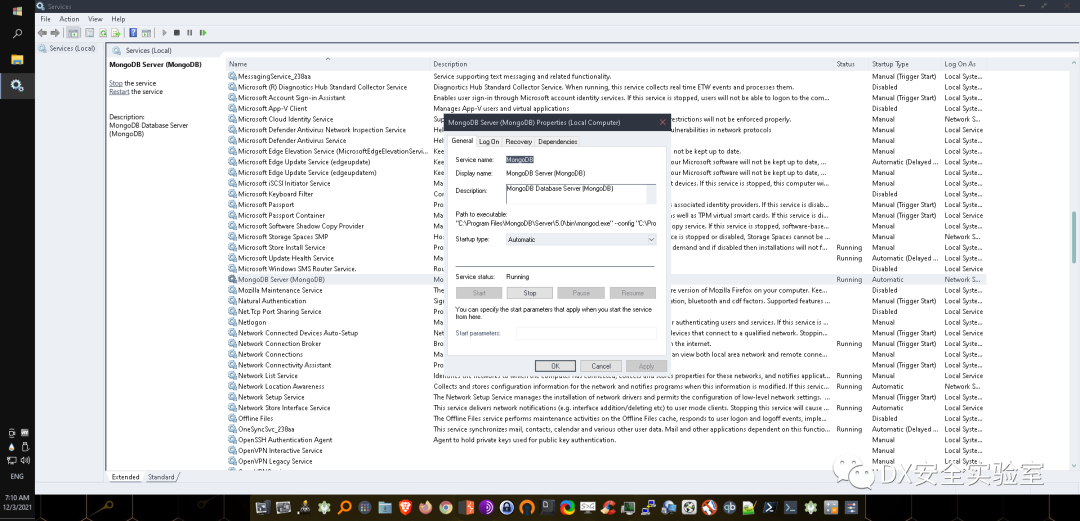
Task: Click the Stop Service square toolbar icon
Action: pyautogui.click(x=177, y=32)
